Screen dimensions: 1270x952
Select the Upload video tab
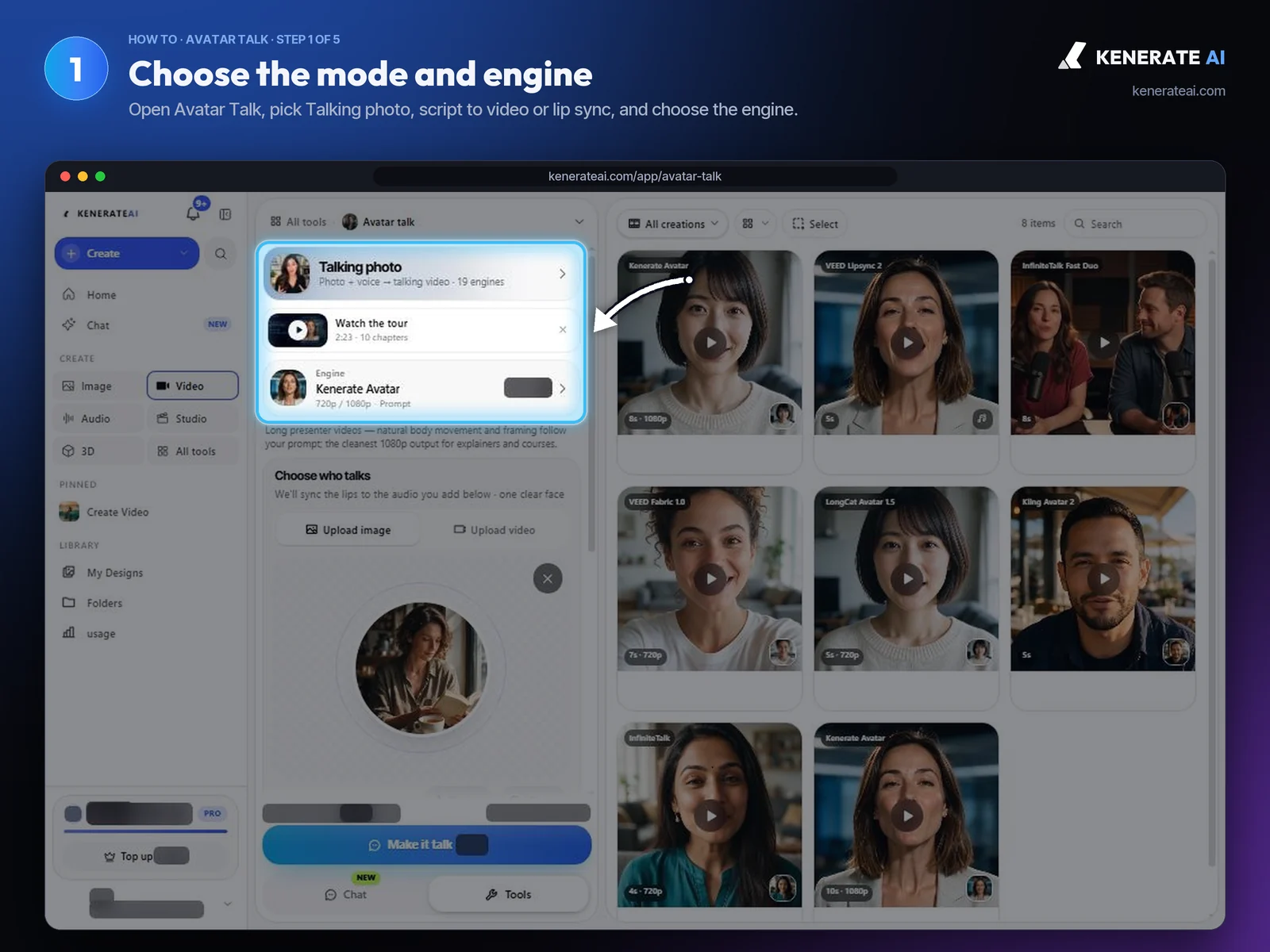click(495, 530)
